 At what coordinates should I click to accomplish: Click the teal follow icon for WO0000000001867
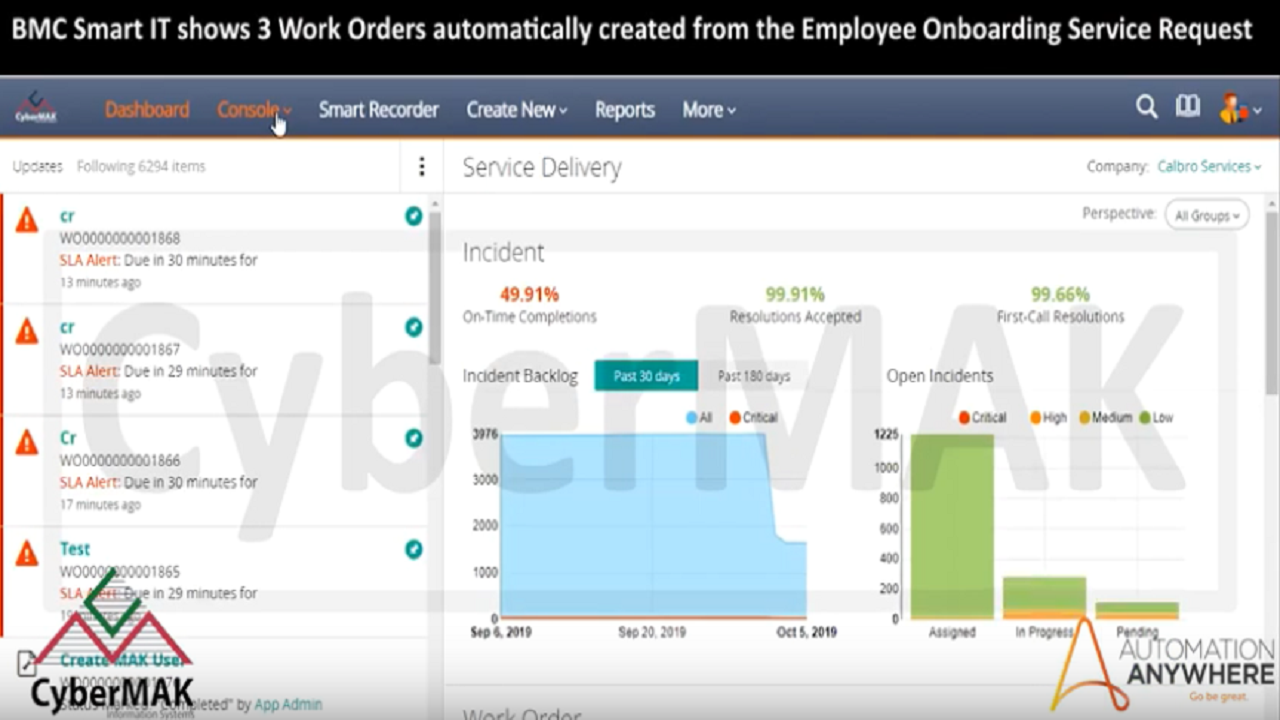point(414,327)
